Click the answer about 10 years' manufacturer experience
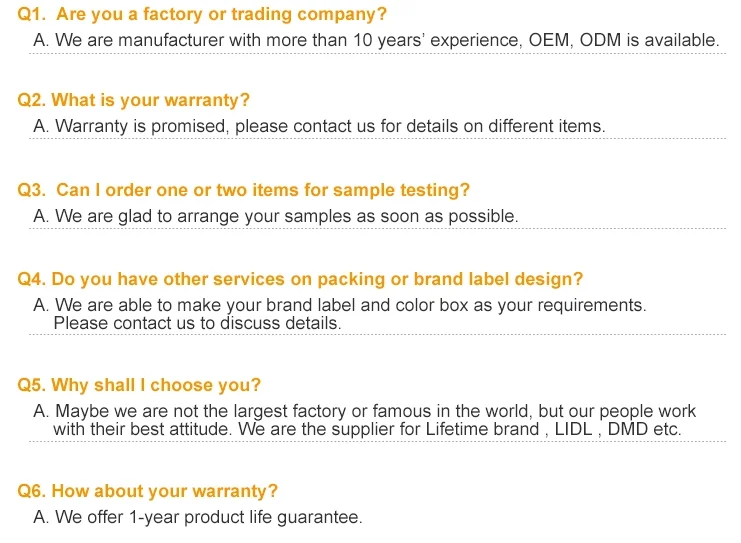Viewport: 741px width, 543px height. pos(375,41)
